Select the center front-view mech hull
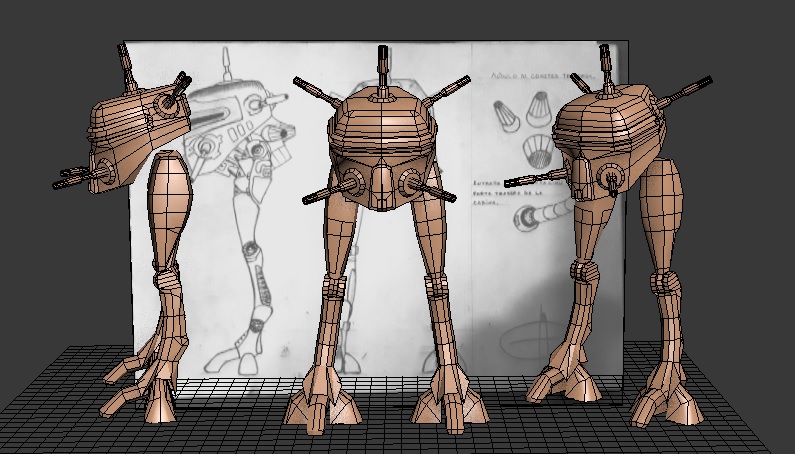This screenshot has width=795, height=454. [x=382, y=147]
